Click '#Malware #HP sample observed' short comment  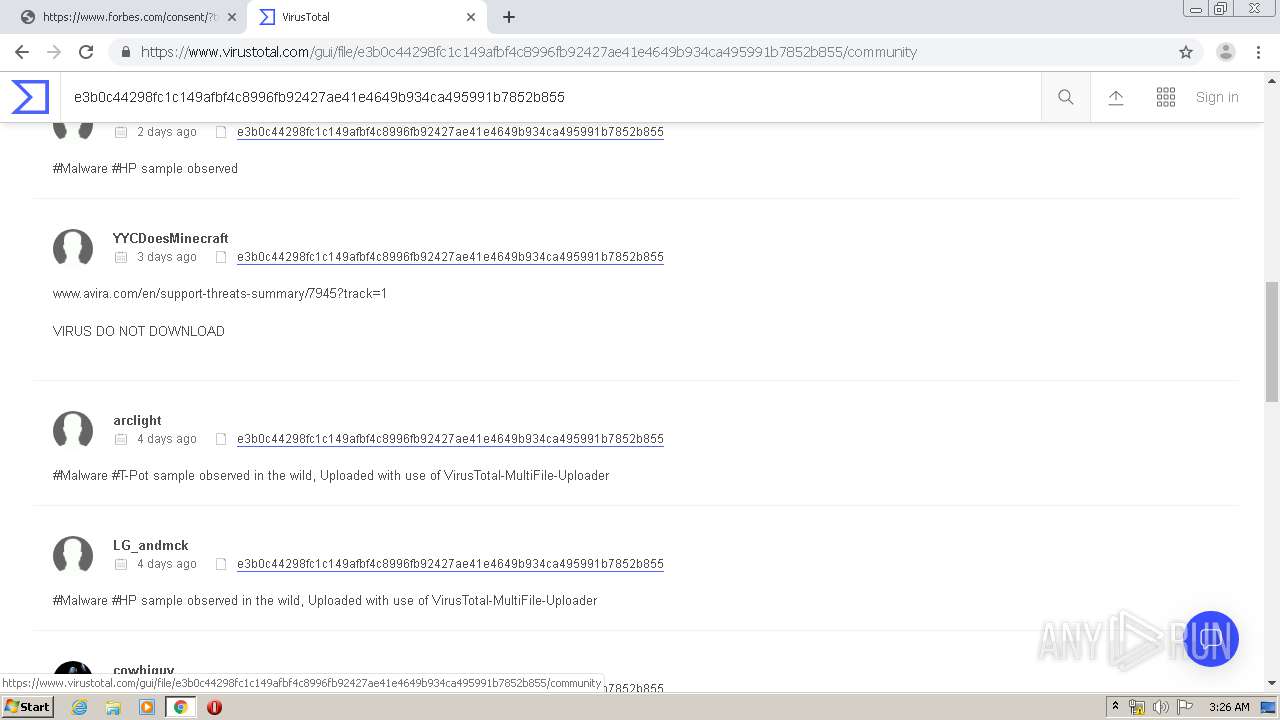(145, 169)
